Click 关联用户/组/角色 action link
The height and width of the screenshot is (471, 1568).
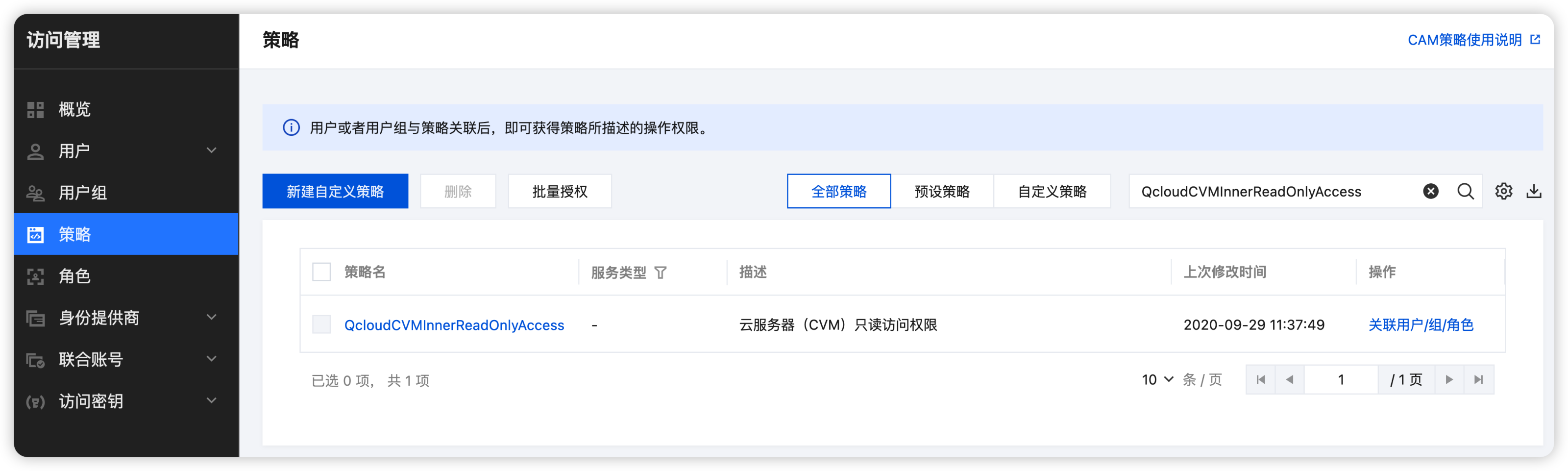(1421, 325)
